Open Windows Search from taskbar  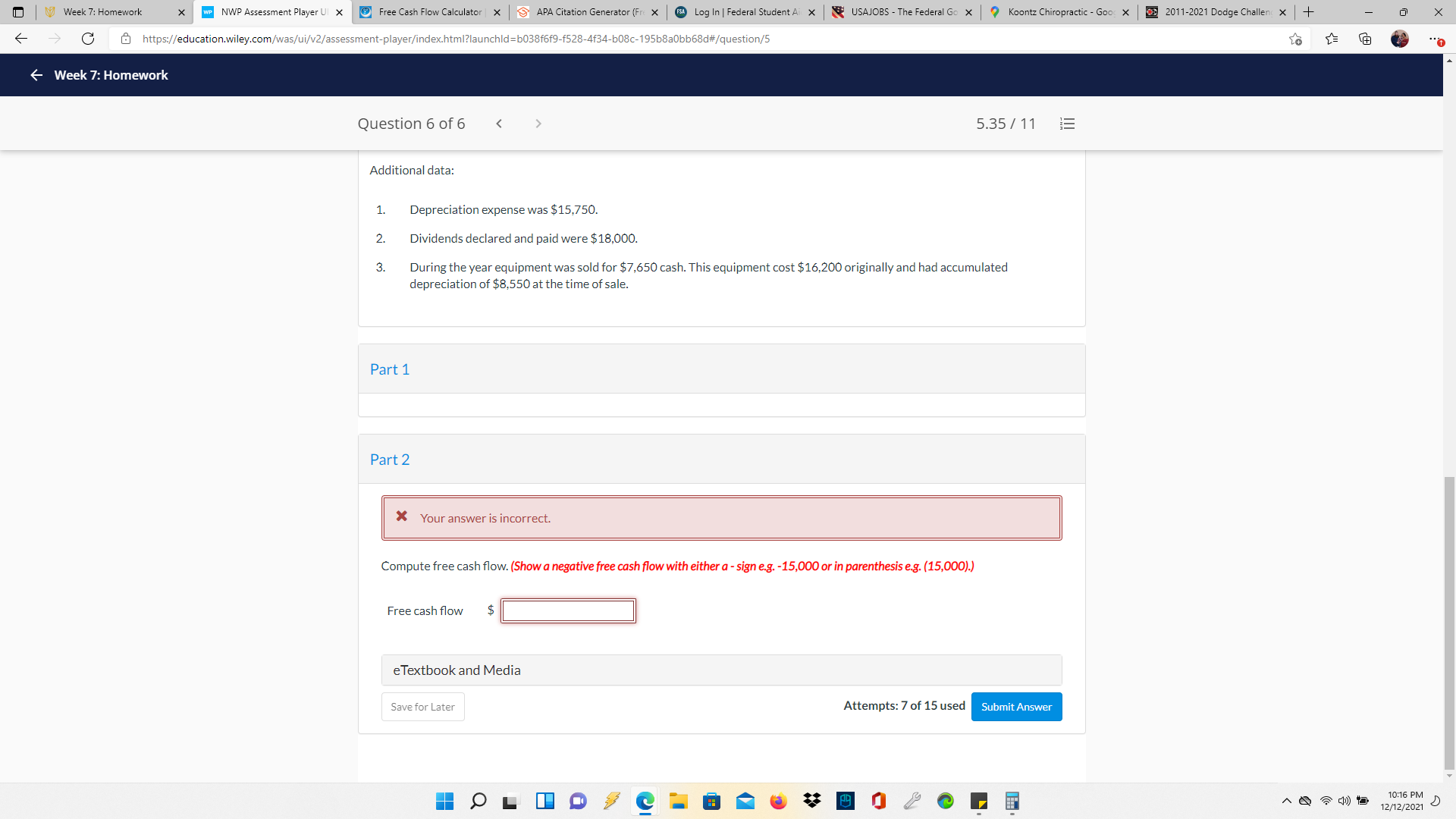[x=478, y=801]
